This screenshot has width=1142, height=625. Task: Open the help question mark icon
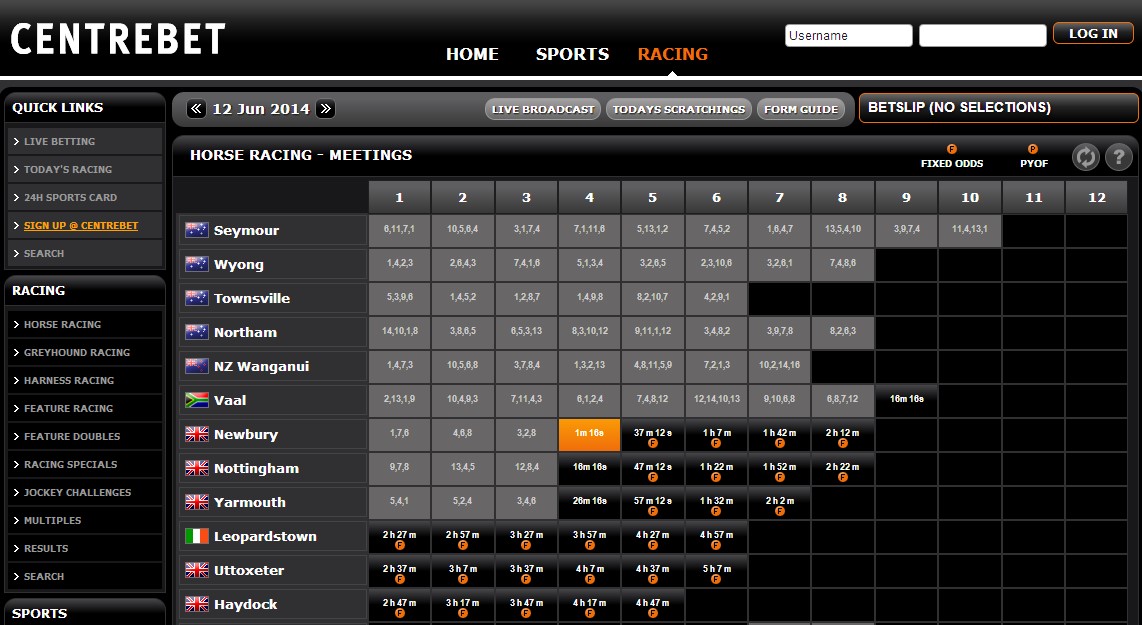tap(1119, 157)
